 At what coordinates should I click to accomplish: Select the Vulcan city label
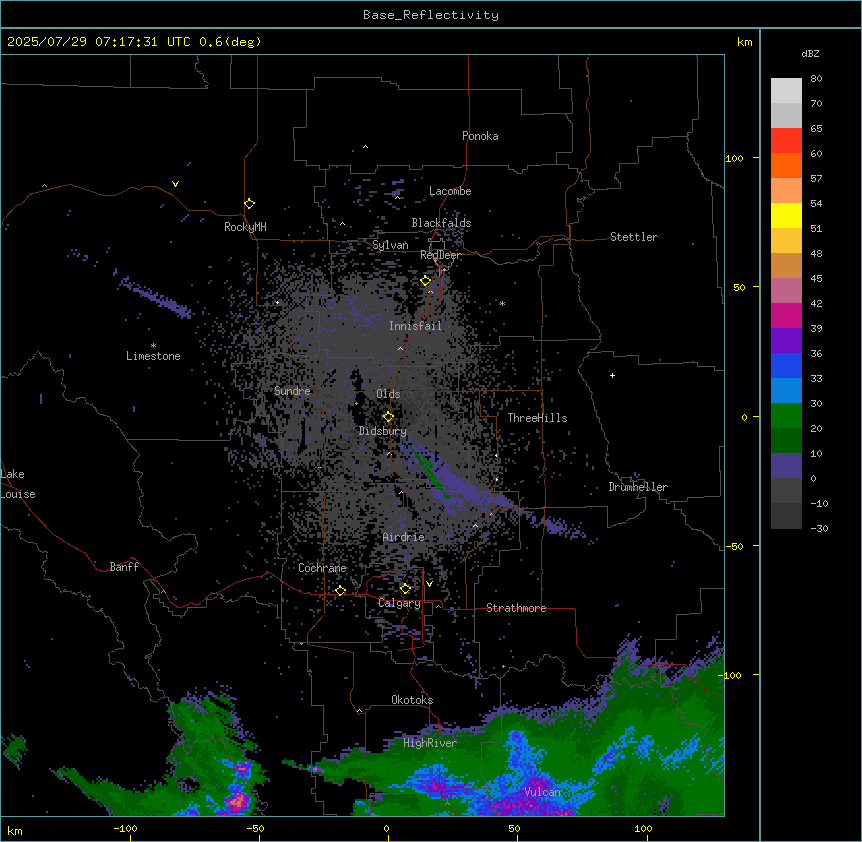click(542, 792)
